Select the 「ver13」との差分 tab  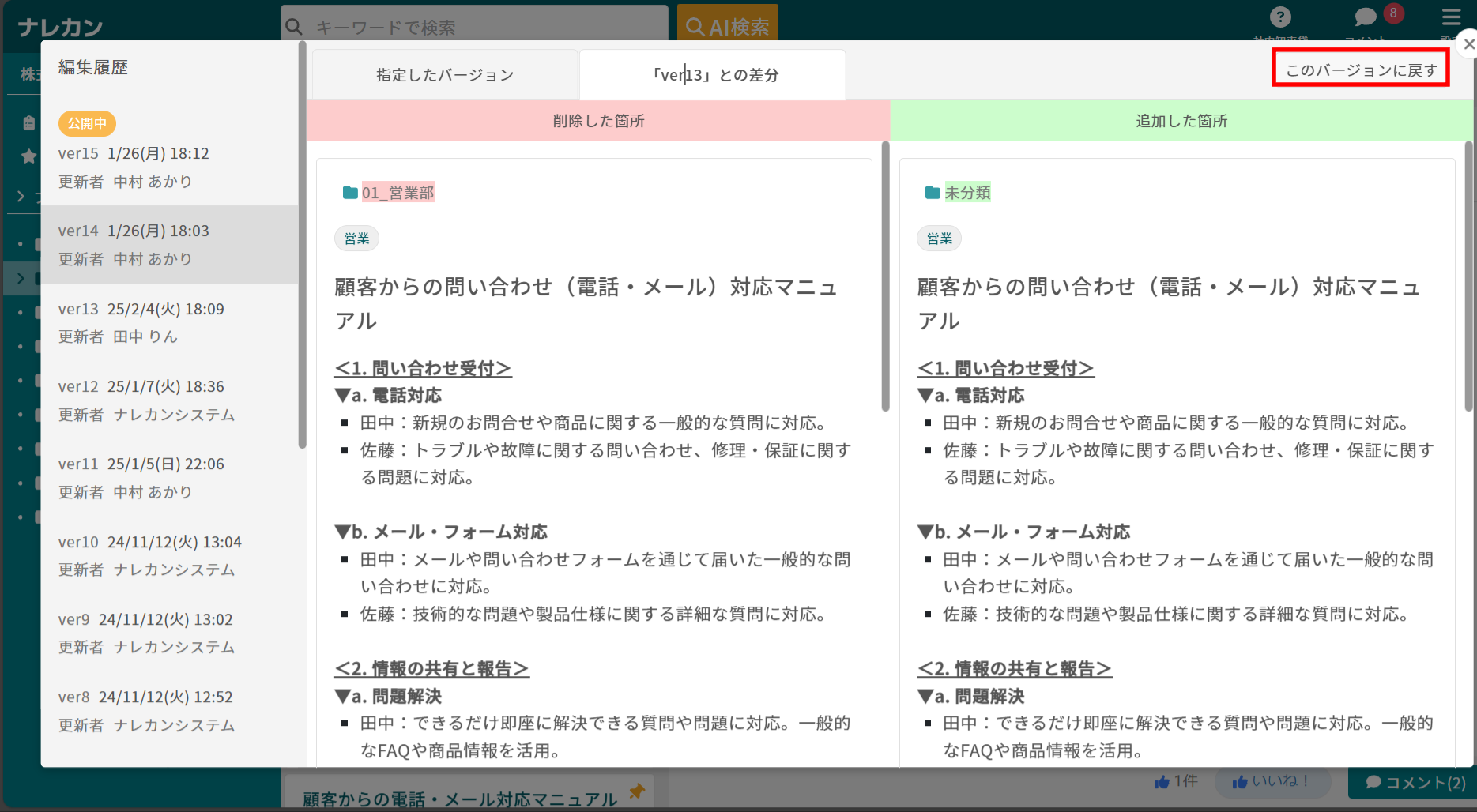click(x=712, y=74)
